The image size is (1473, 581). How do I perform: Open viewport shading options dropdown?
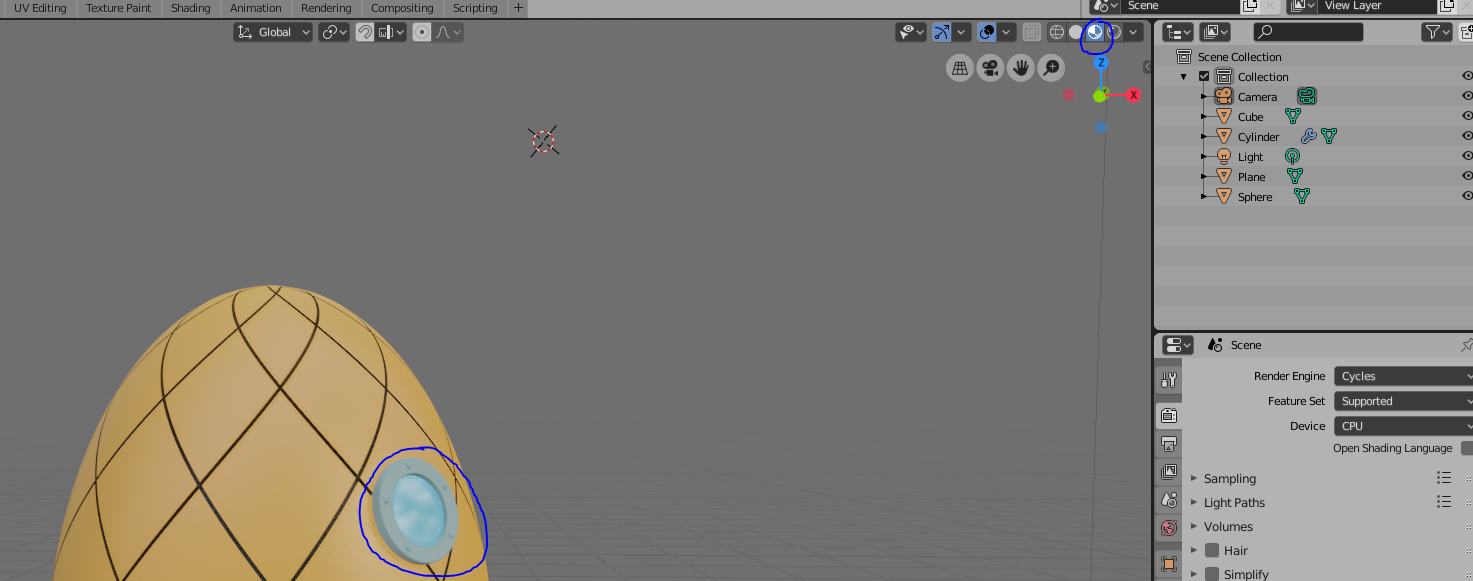pyautogui.click(x=1133, y=32)
